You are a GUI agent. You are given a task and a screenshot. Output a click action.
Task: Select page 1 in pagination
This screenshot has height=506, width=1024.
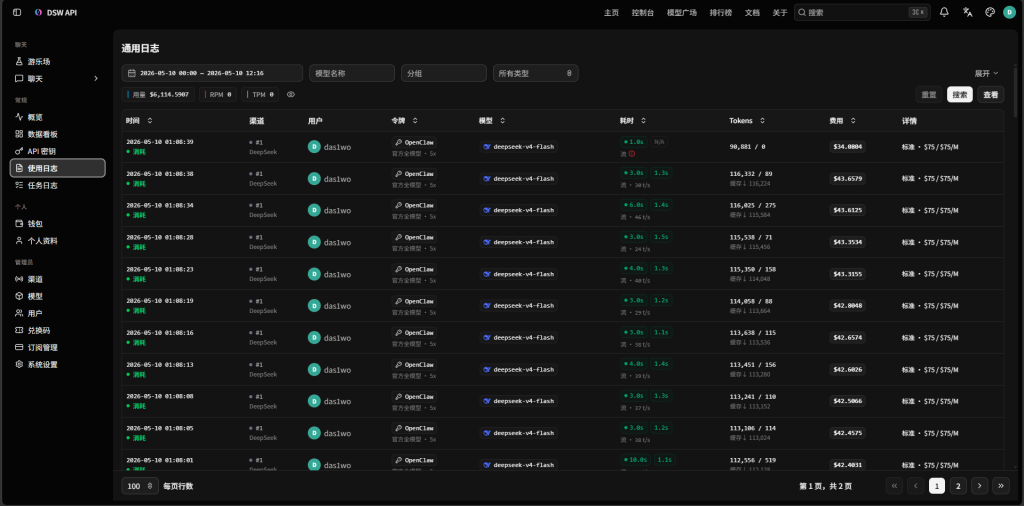pyautogui.click(x=937, y=486)
